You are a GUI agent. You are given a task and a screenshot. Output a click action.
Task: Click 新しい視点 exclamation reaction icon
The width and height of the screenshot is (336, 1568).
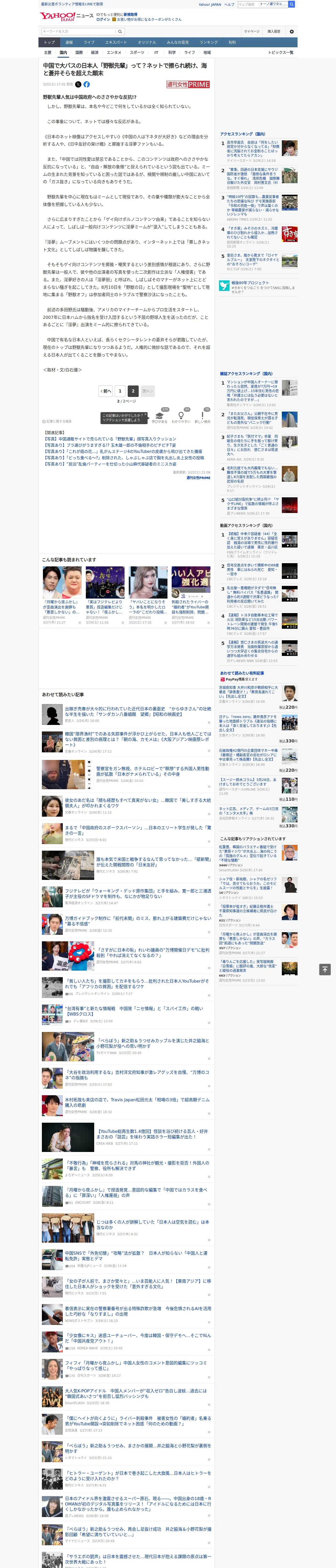203,415
